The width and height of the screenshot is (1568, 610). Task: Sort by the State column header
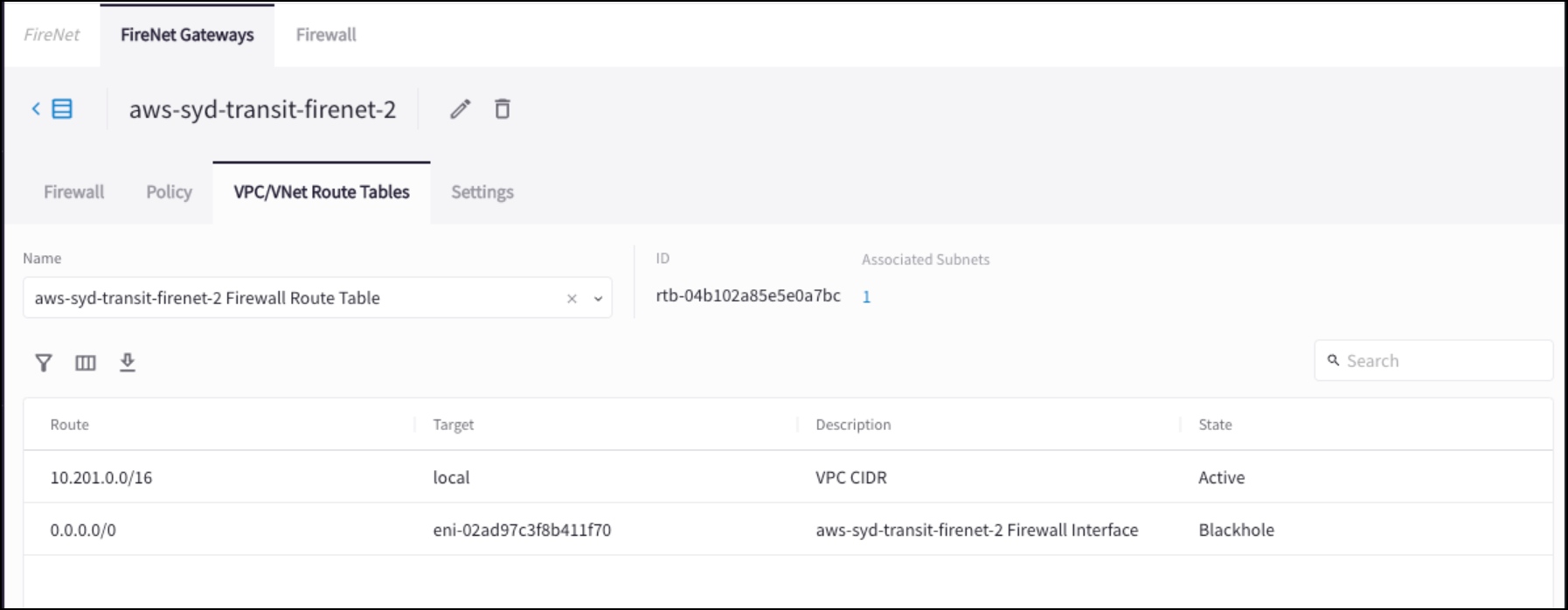click(x=1215, y=425)
